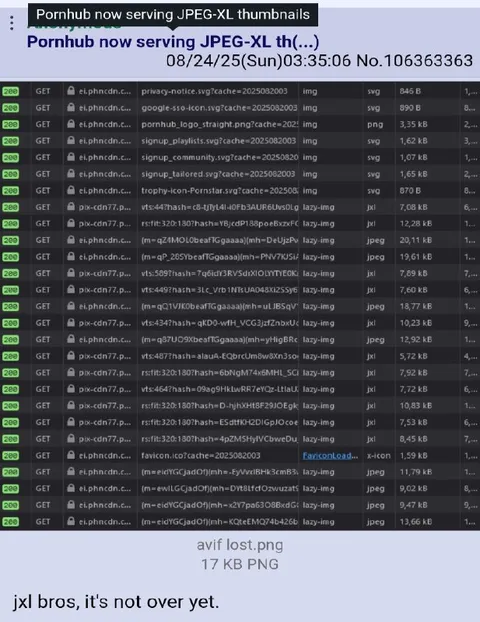The image size is (480, 622).
Task: Select the (m=qQ1VJK0beaf request file name
Action: (220, 306)
